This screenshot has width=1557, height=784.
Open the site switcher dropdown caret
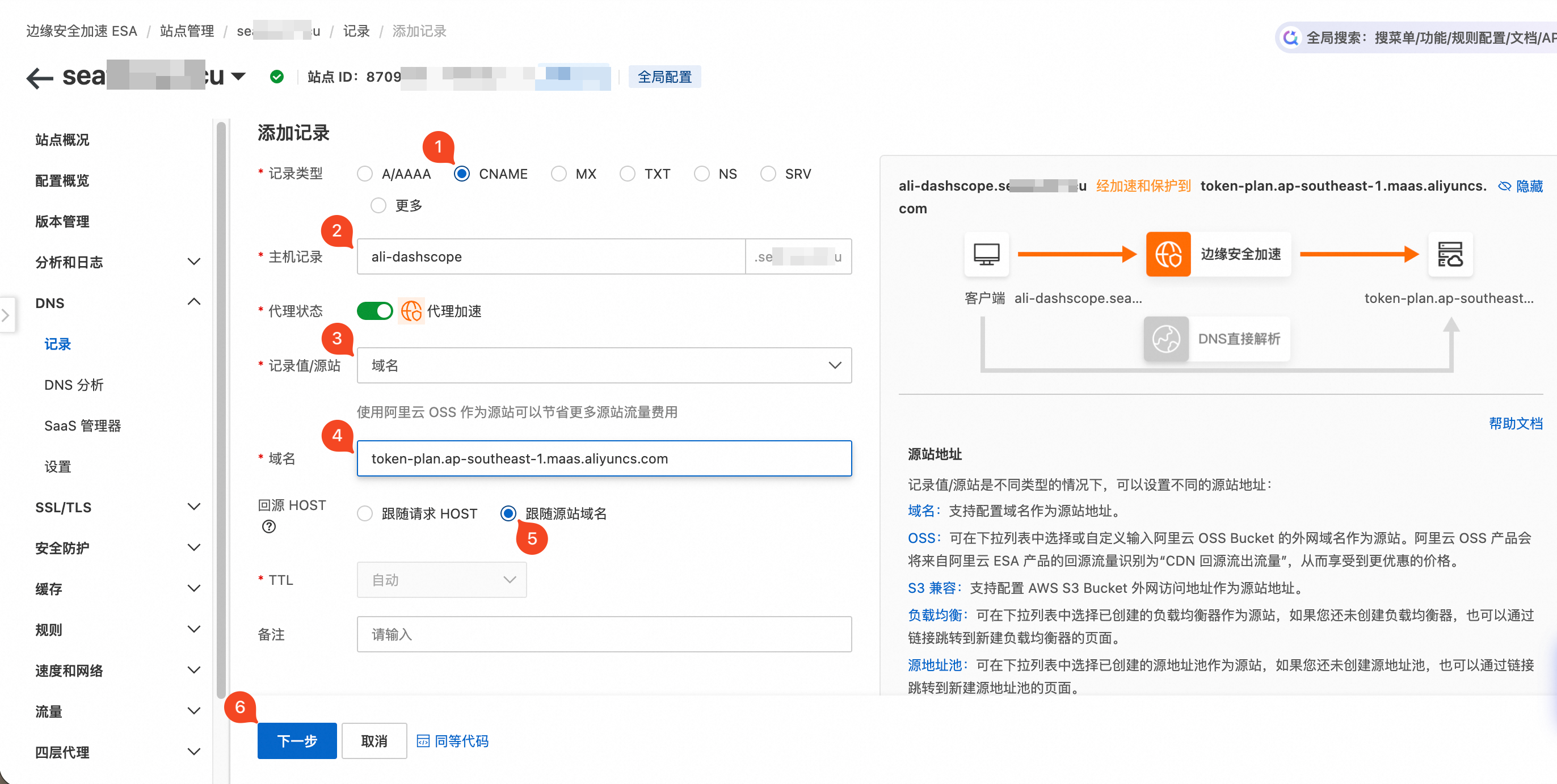pyautogui.click(x=238, y=77)
